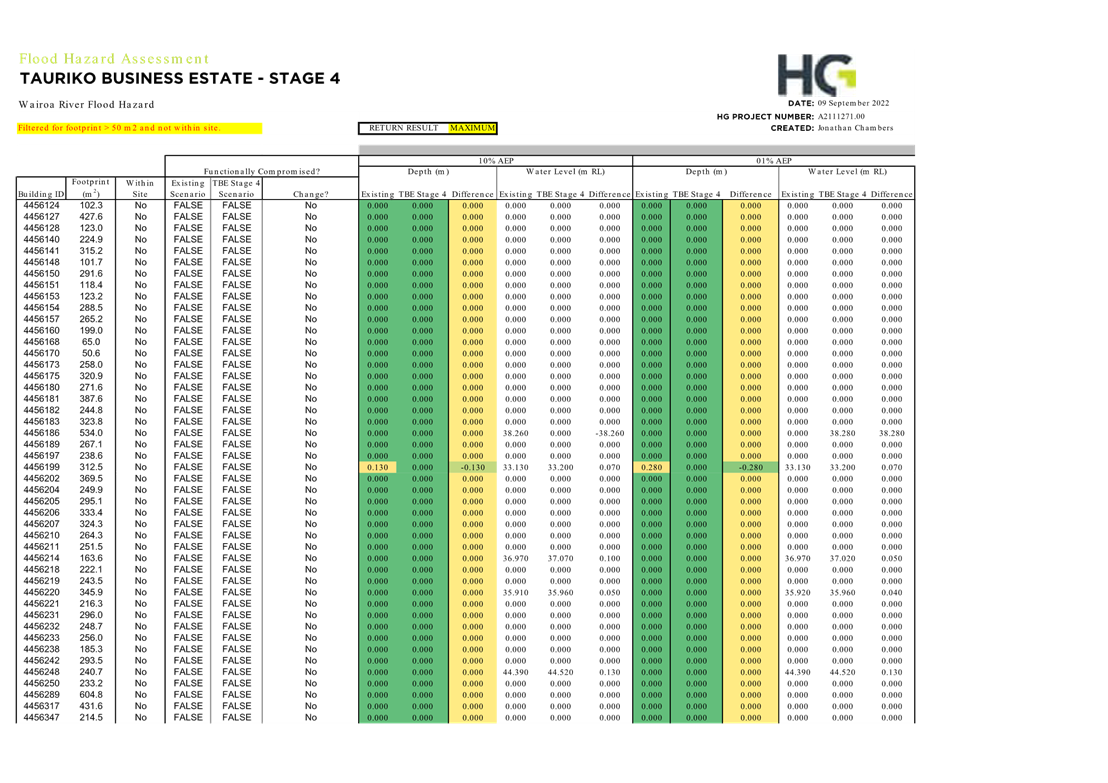Click the Return Period label cell
This screenshot has height=783, width=1108.
(403, 128)
